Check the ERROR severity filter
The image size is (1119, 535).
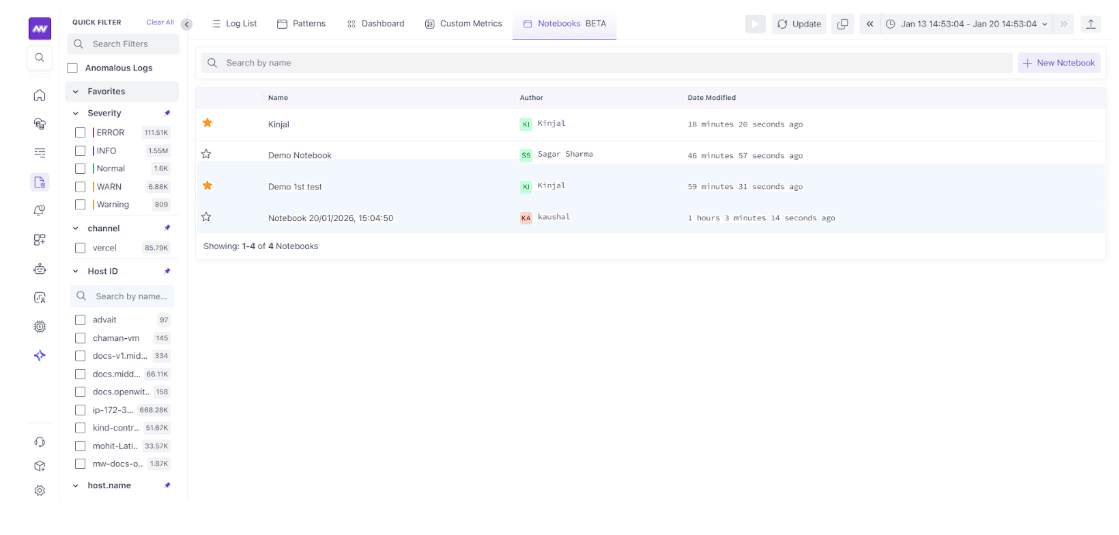pyautogui.click(x=81, y=132)
